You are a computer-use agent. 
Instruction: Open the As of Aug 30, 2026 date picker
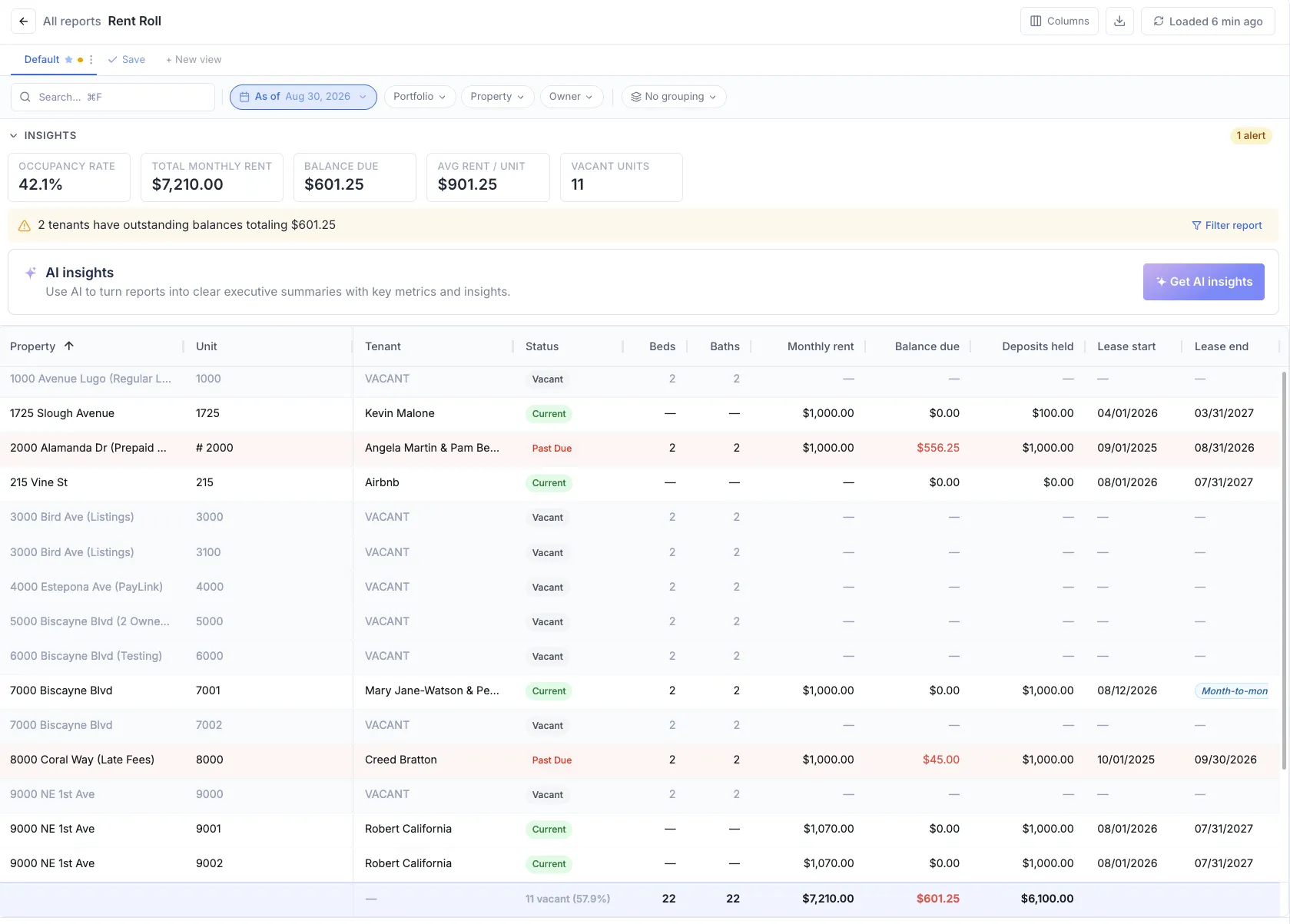[x=303, y=97]
